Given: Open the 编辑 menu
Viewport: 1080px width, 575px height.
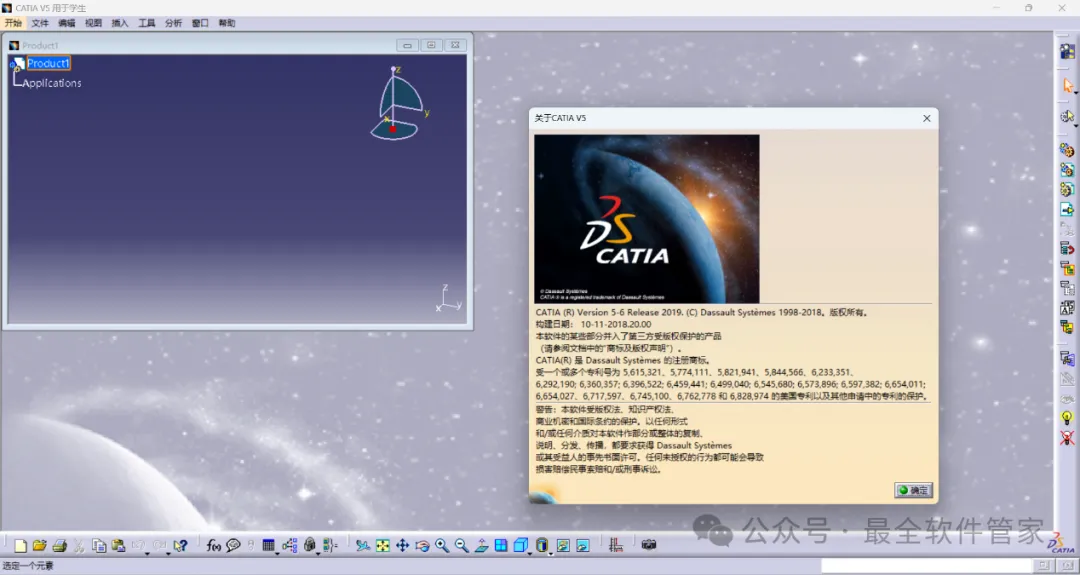Looking at the screenshot, I should point(67,23).
